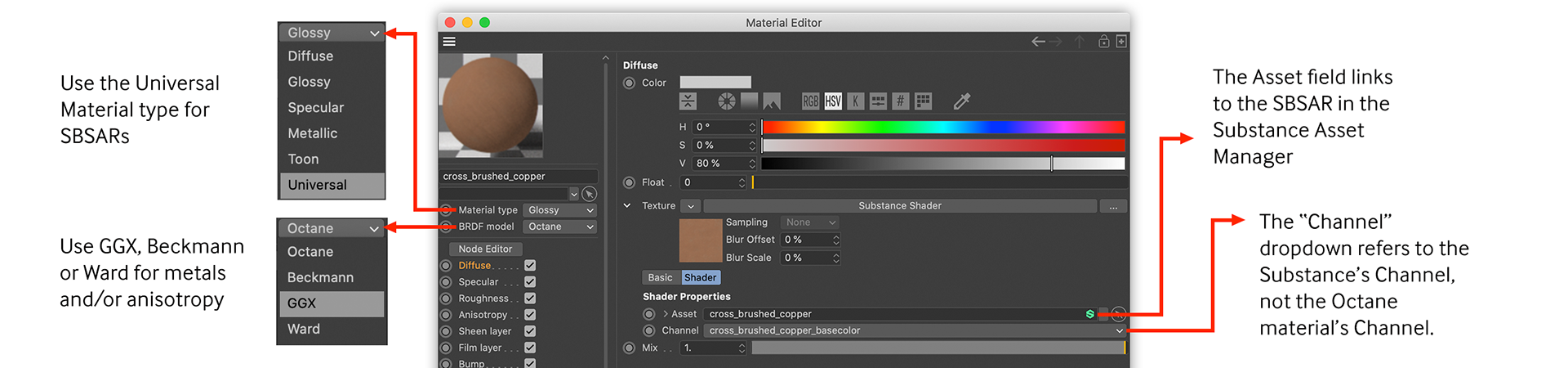The width and height of the screenshot is (1568, 368).
Task: Open the BRDF model dropdown
Action: [x=559, y=227]
